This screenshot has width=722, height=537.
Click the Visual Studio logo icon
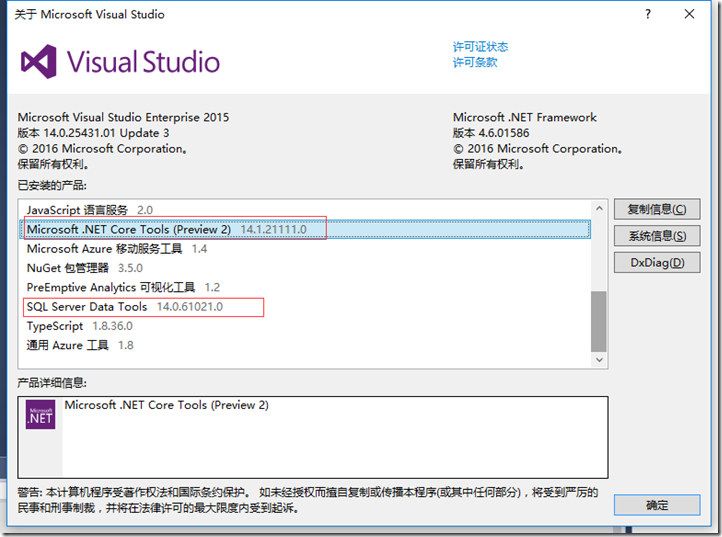click(x=39, y=62)
